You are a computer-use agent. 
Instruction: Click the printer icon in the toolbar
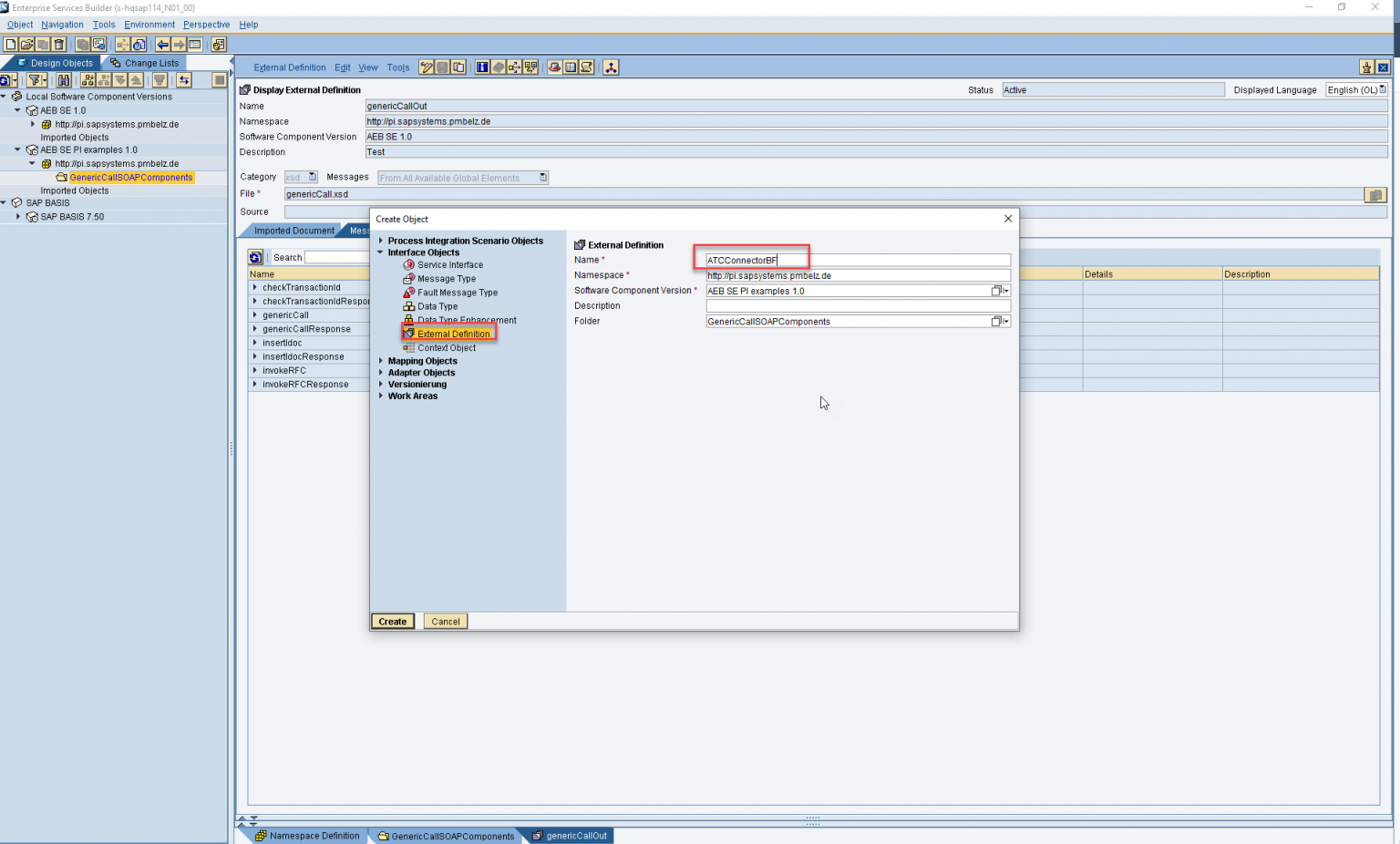click(553, 67)
